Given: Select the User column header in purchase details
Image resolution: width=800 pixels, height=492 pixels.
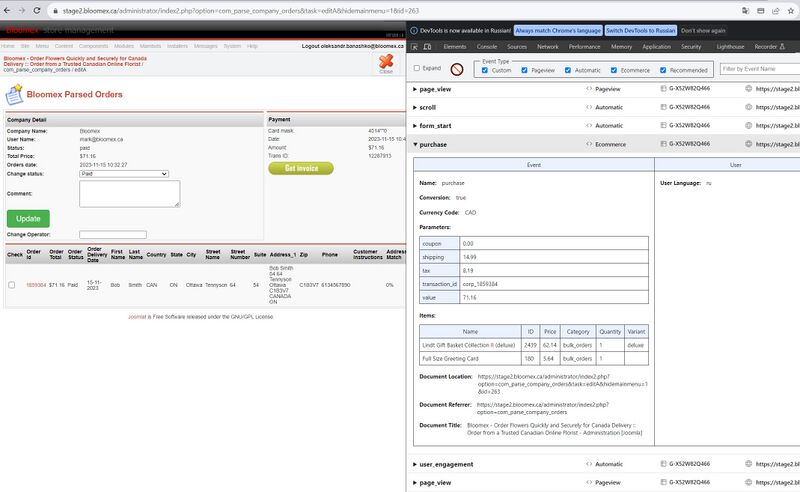Looking at the screenshot, I should tap(735, 165).
